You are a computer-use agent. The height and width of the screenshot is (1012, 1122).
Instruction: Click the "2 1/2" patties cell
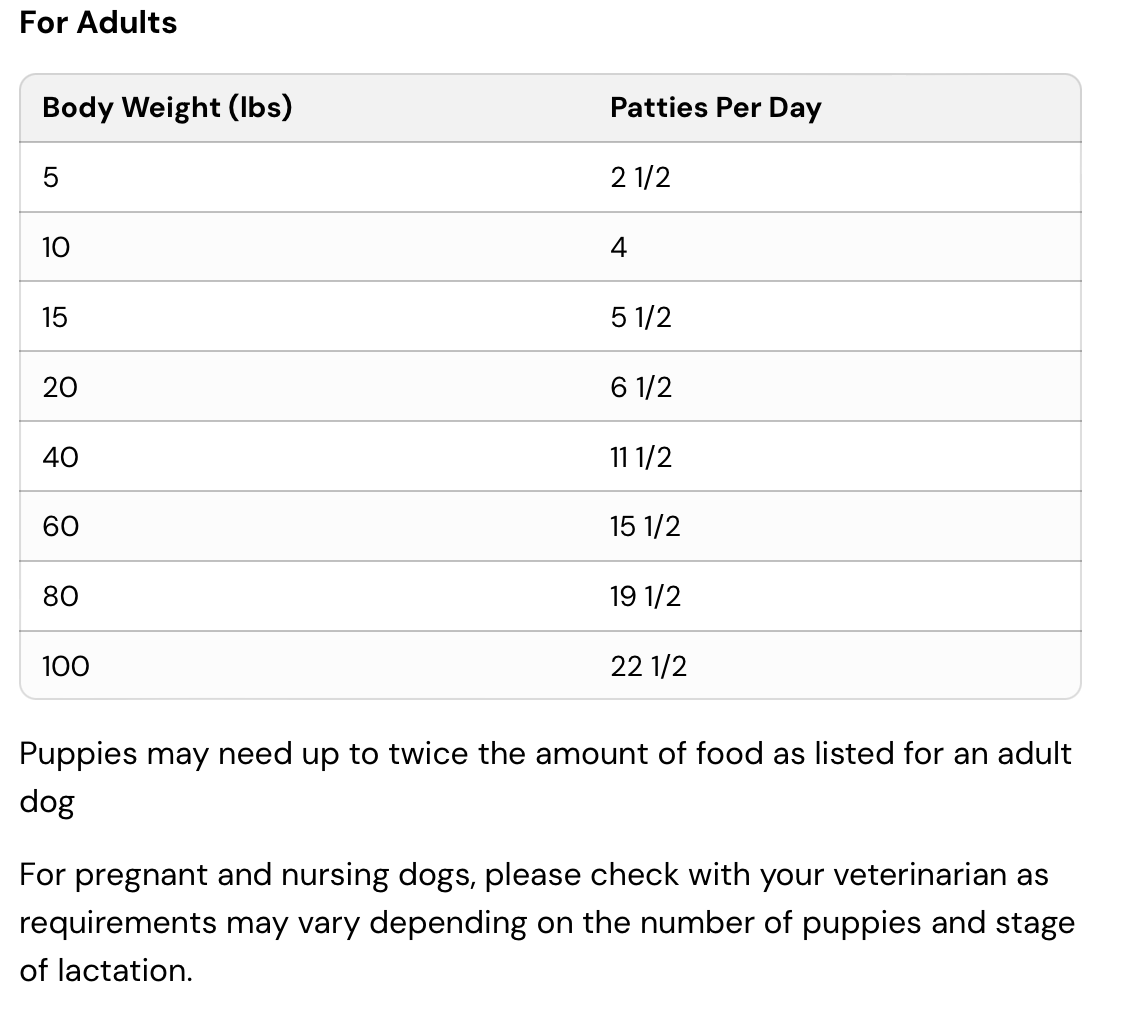(x=640, y=178)
